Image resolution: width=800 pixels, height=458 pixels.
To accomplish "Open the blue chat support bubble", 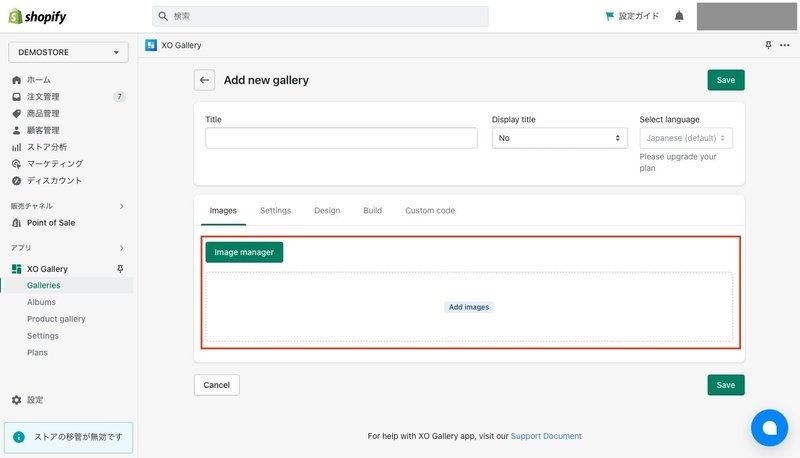I will 769,427.
